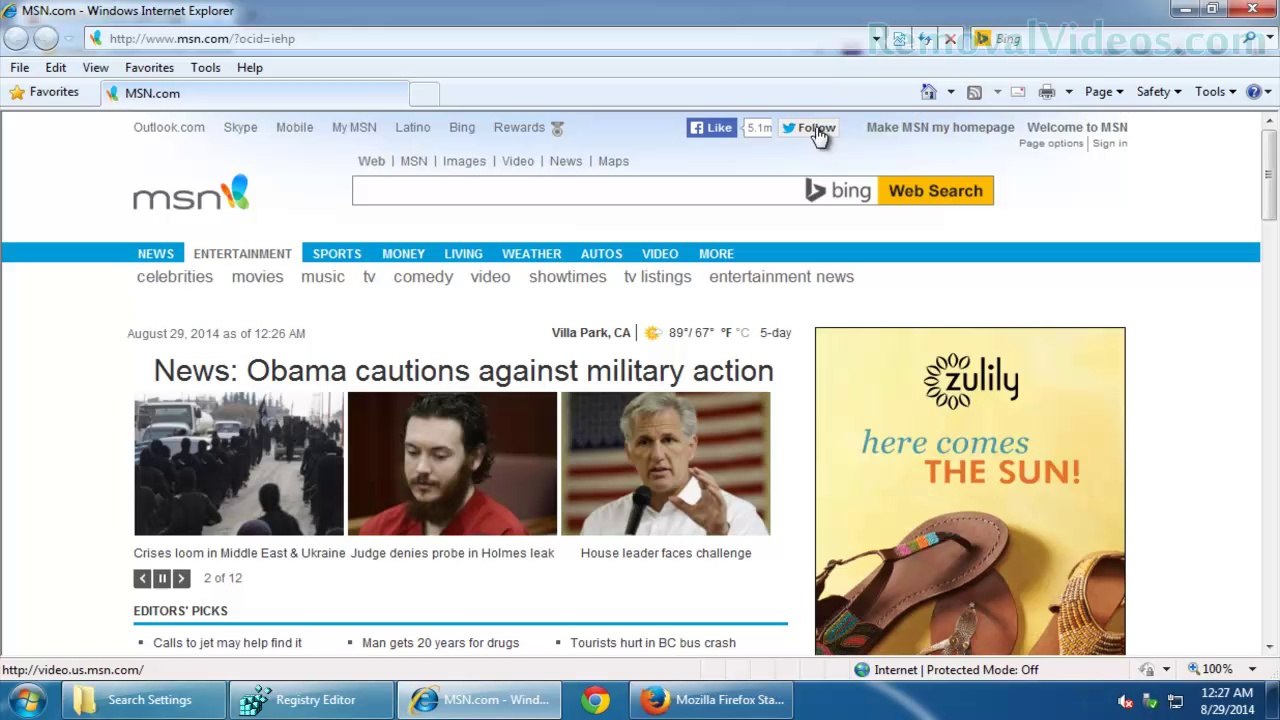Open the House leader photo thumbnail
Viewport: 1280px width, 720px height.
666,464
